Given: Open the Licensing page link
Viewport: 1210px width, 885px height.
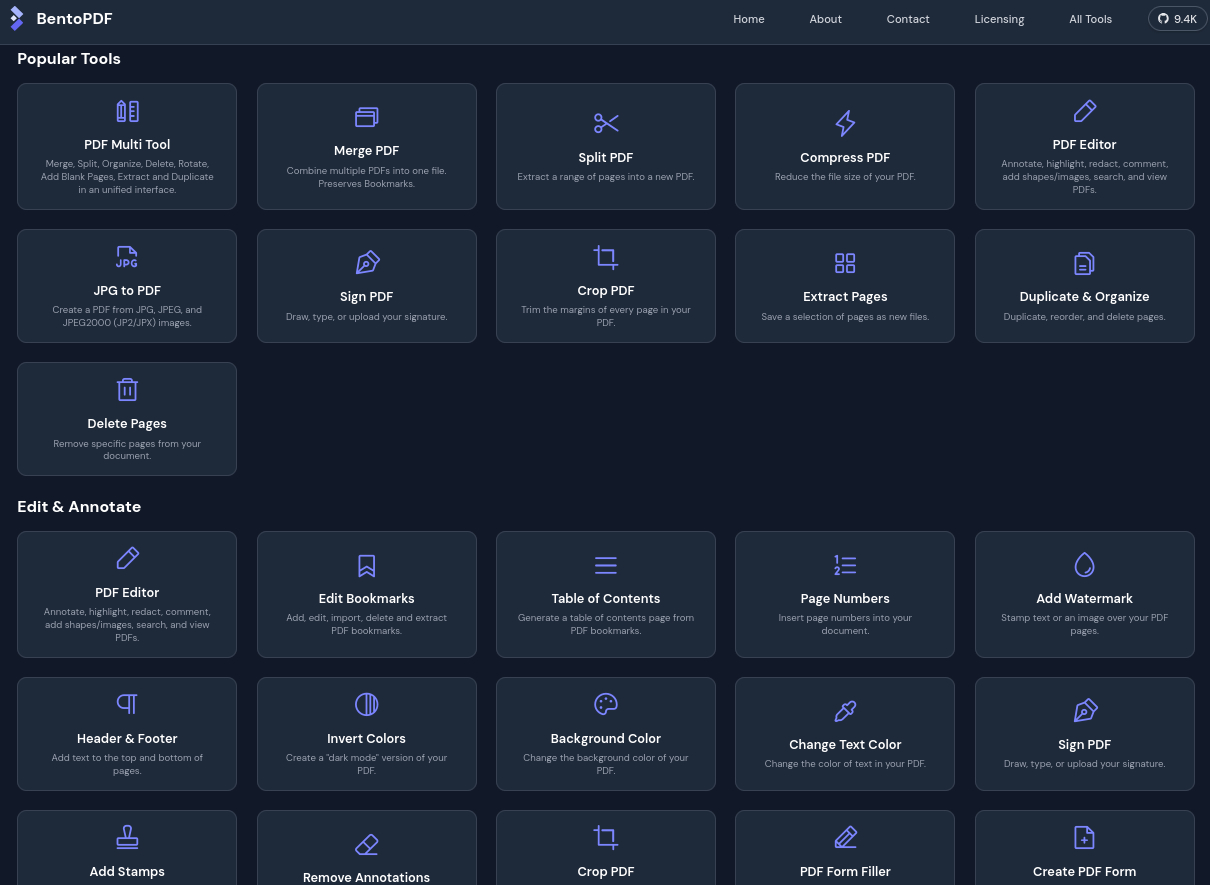Looking at the screenshot, I should (999, 19).
